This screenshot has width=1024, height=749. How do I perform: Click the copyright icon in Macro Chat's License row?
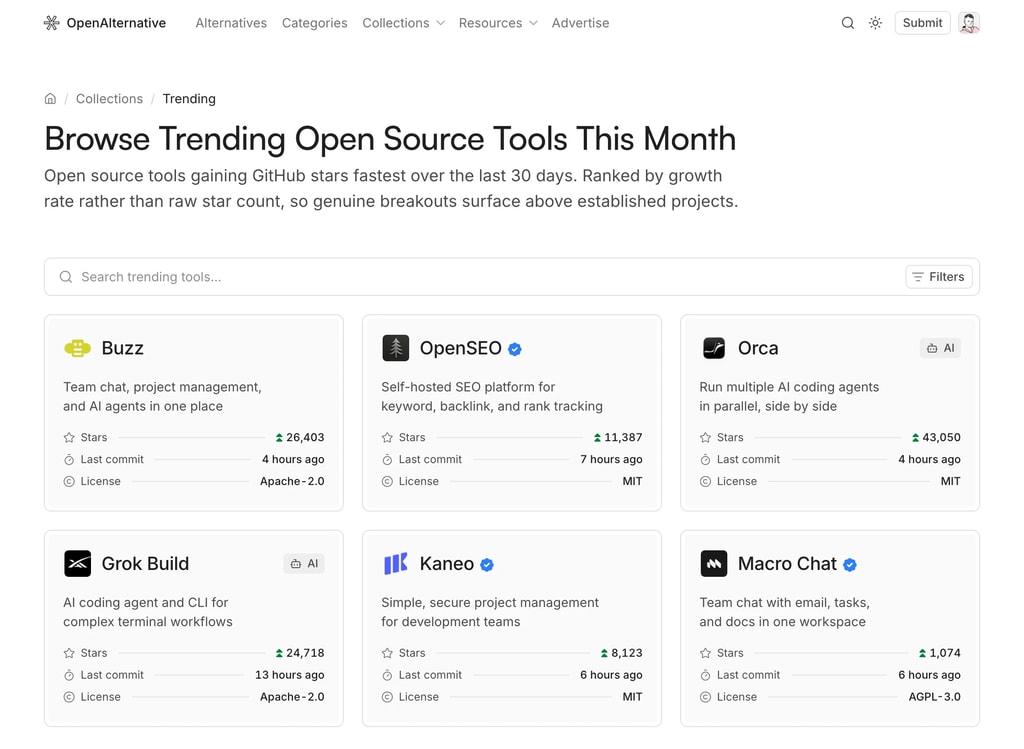[x=705, y=697]
